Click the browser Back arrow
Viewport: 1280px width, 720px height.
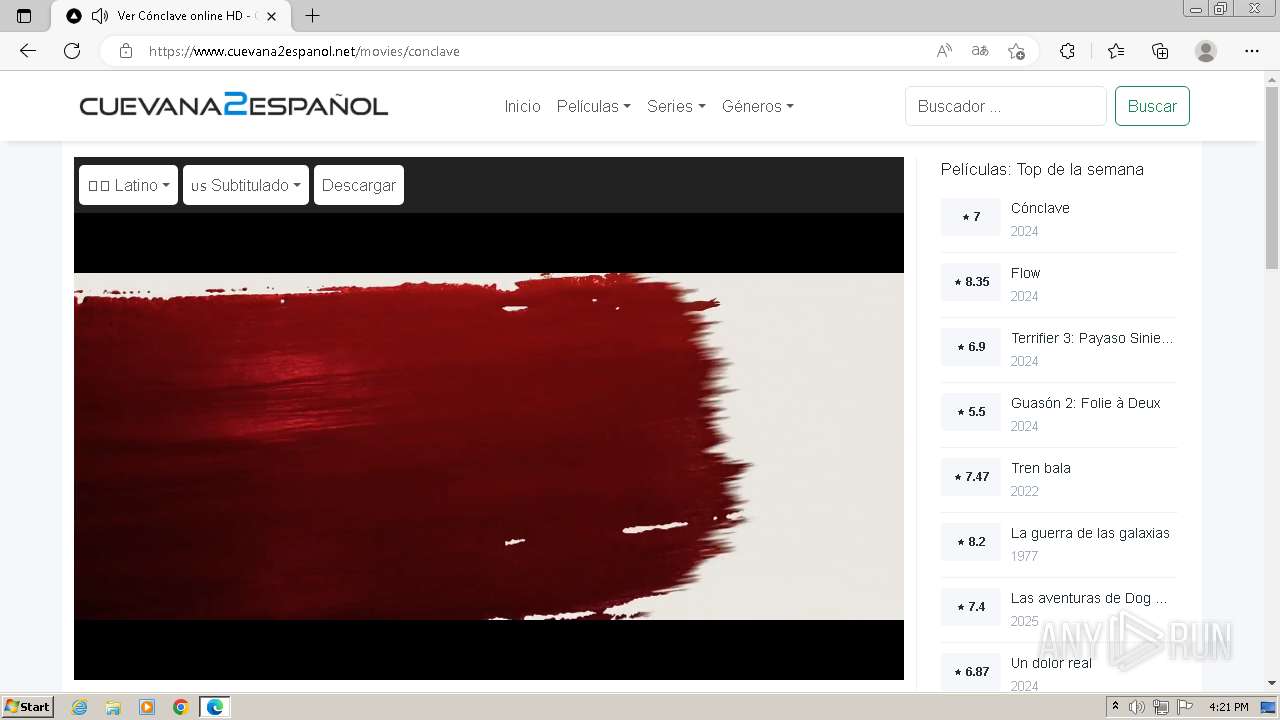coord(28,51)
